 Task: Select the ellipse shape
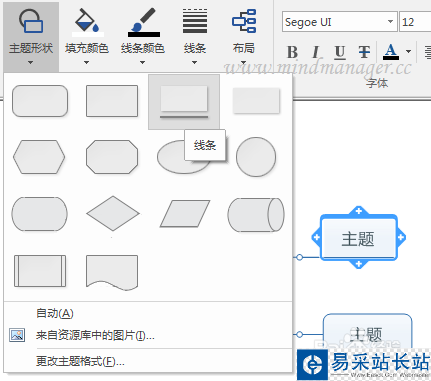(173, 157)
